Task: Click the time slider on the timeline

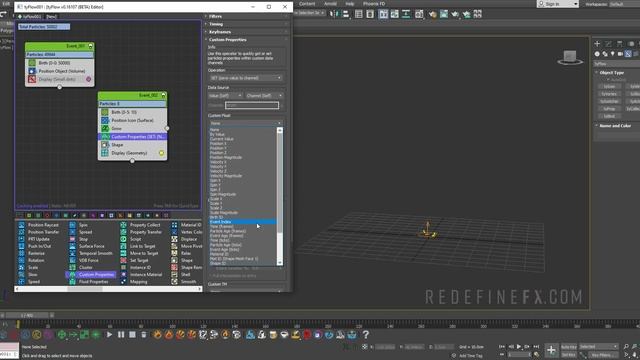Action: pyautogui.click(x=27, y=315)
